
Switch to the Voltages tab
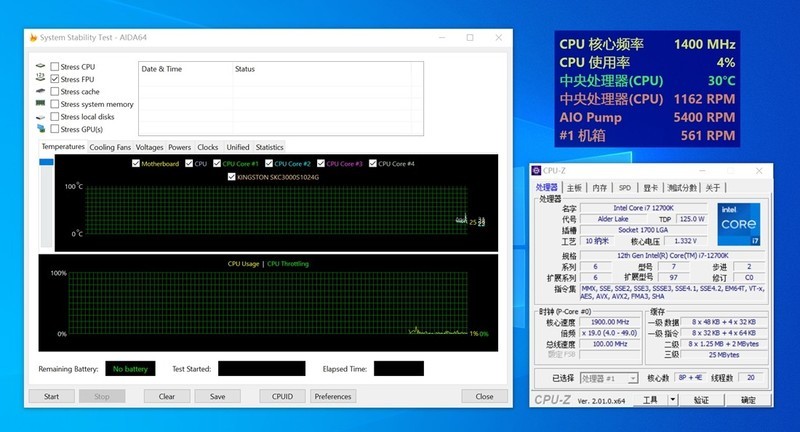click(x=149, y=147)
